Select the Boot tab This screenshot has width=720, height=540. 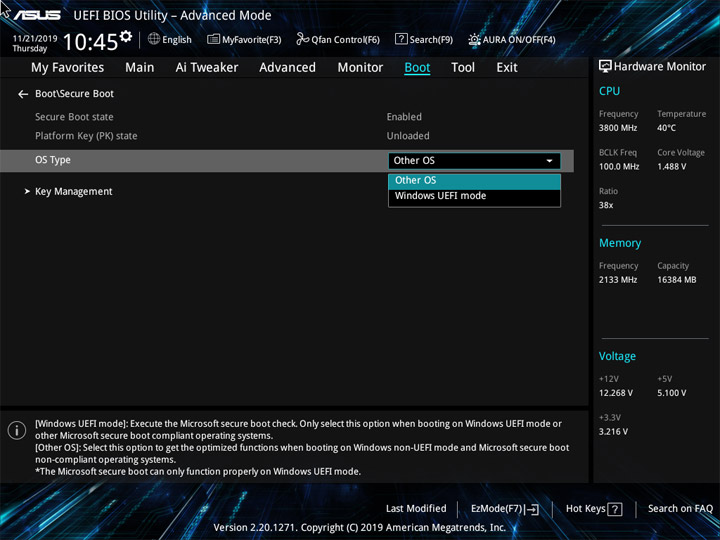(417, 68)
